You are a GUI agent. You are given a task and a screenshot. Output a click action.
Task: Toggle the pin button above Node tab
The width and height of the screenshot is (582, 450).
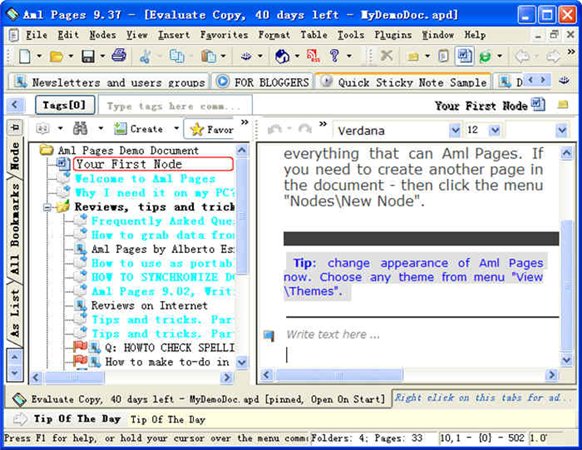pos(15,127)
